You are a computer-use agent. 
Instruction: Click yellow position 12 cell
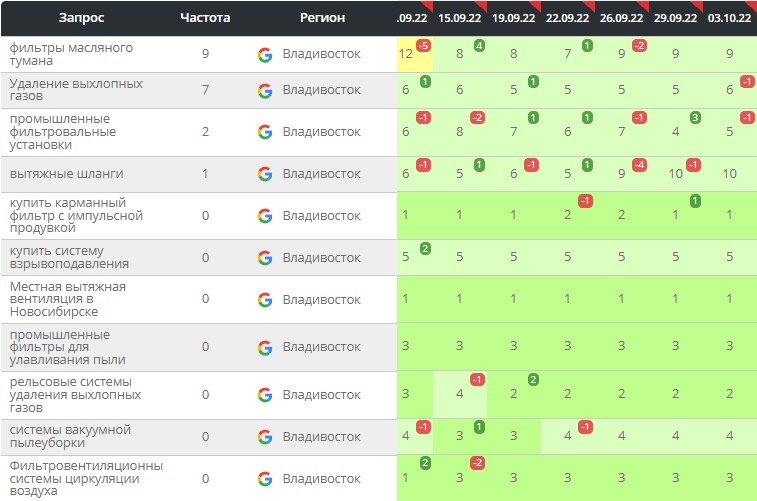(406, 54)
